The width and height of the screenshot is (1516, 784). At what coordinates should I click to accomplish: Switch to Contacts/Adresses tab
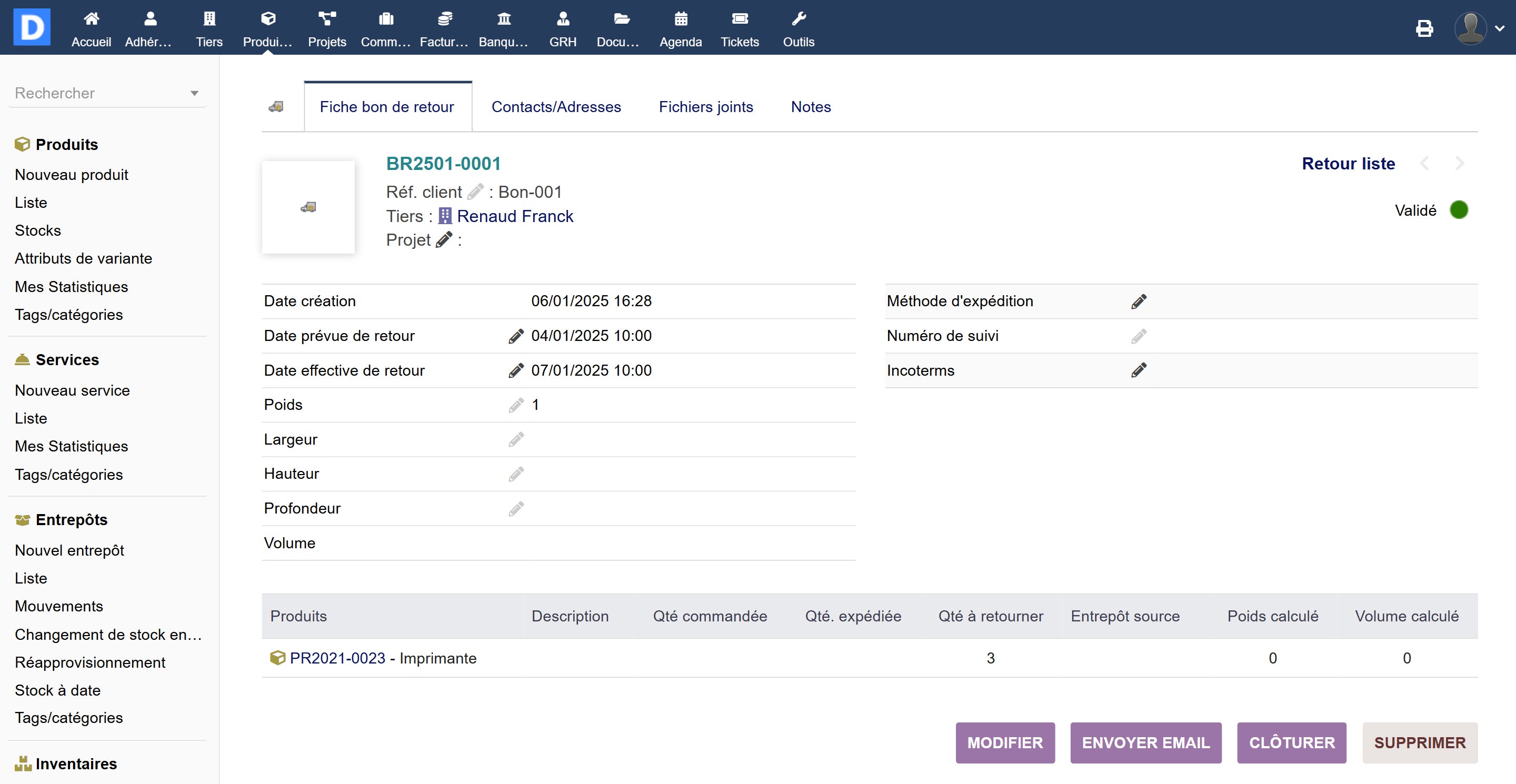click(555, 107)
